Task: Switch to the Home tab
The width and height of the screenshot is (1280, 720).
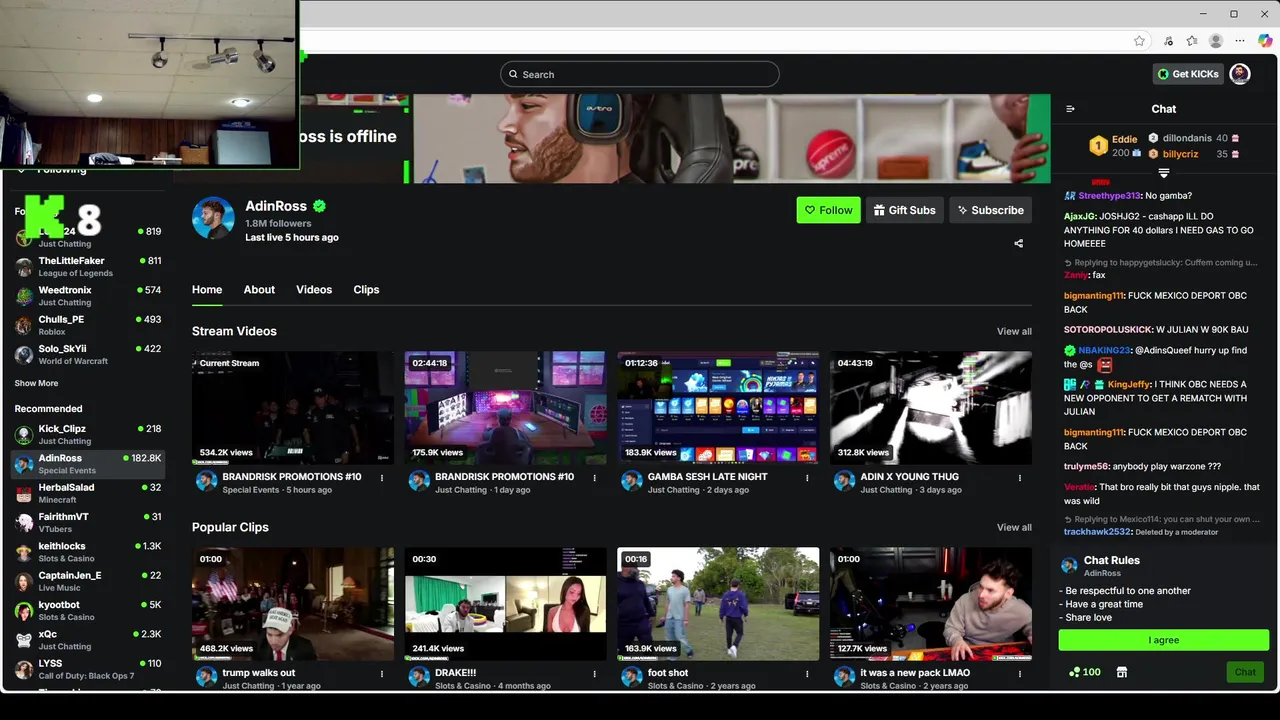Action: (207, 290)
